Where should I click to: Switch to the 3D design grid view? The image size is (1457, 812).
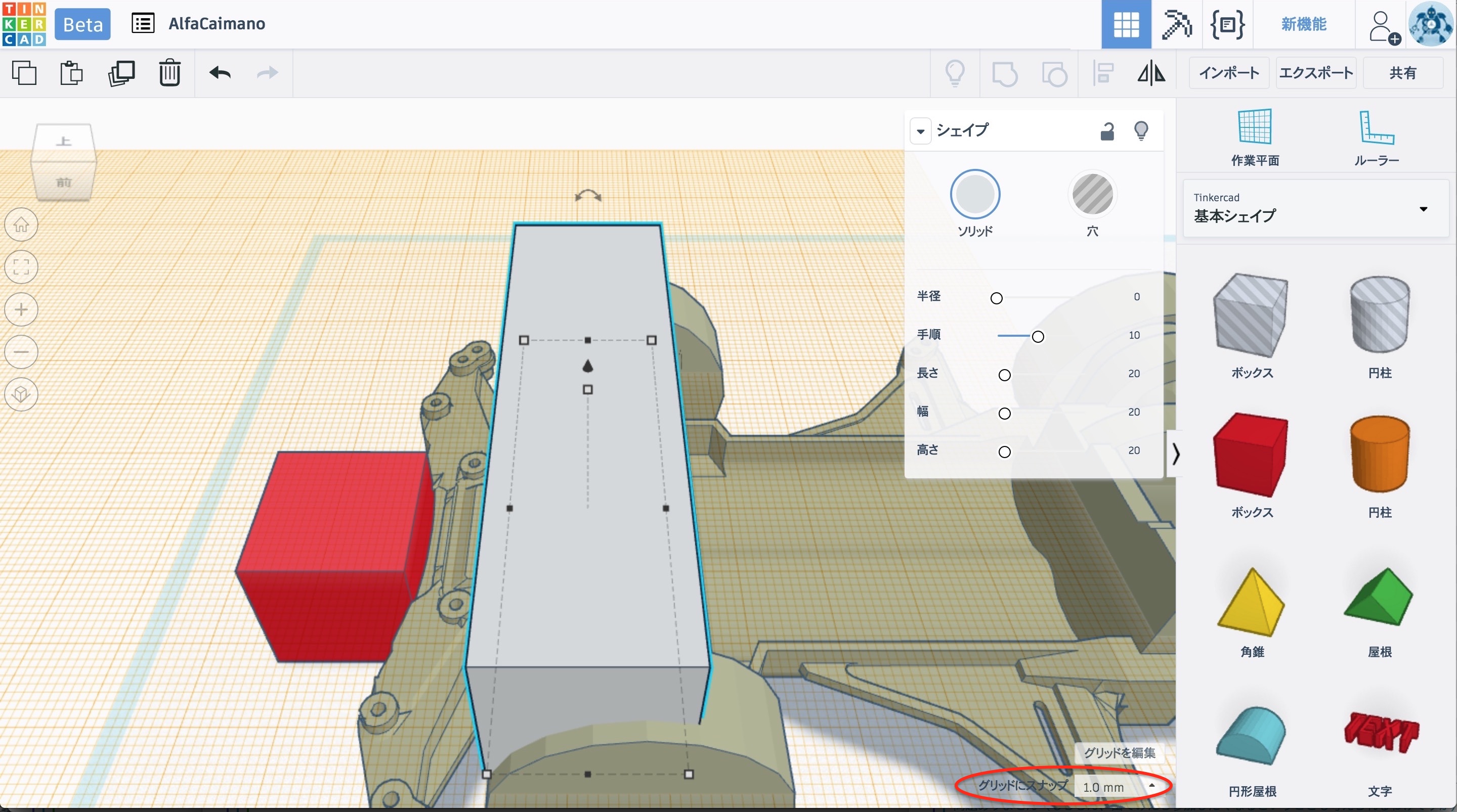(x=1126, y=24)
